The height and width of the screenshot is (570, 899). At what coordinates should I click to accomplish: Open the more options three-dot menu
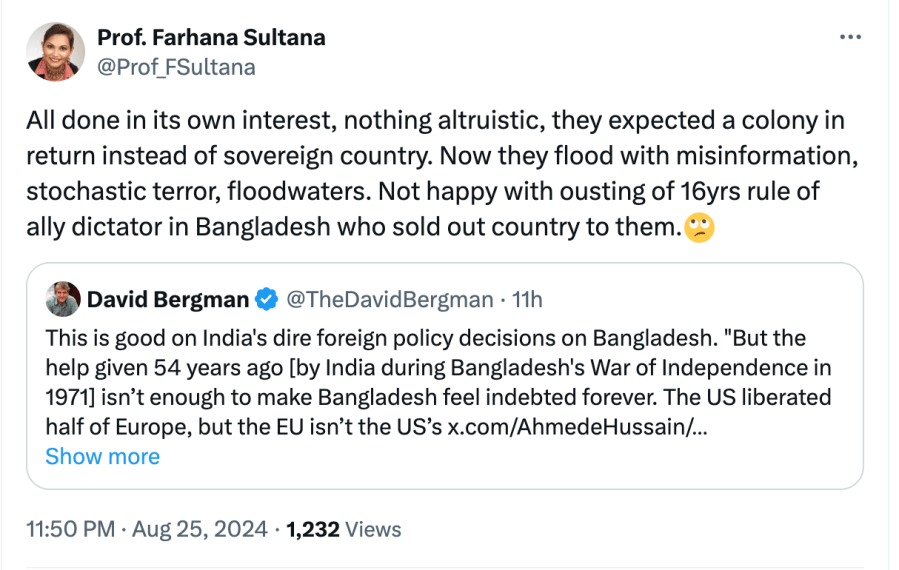coord(850,38)
